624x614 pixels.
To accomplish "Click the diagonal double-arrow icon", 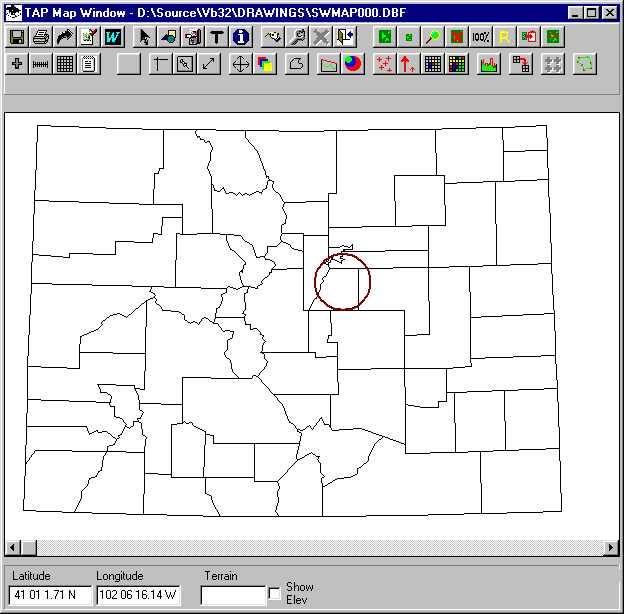I will pos(209,64).
